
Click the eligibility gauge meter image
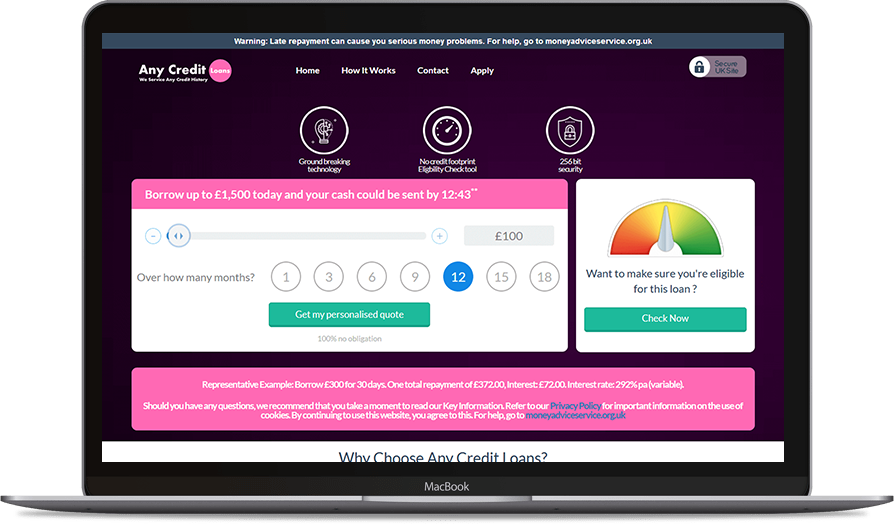click(665, 228)
